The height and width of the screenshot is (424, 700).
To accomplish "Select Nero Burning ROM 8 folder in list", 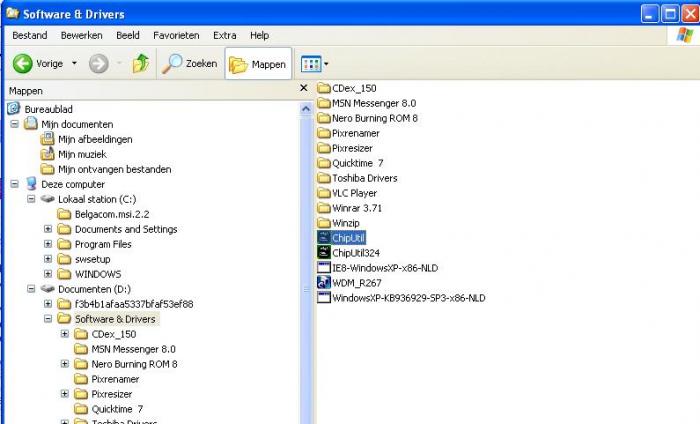I will coord(367,118).
